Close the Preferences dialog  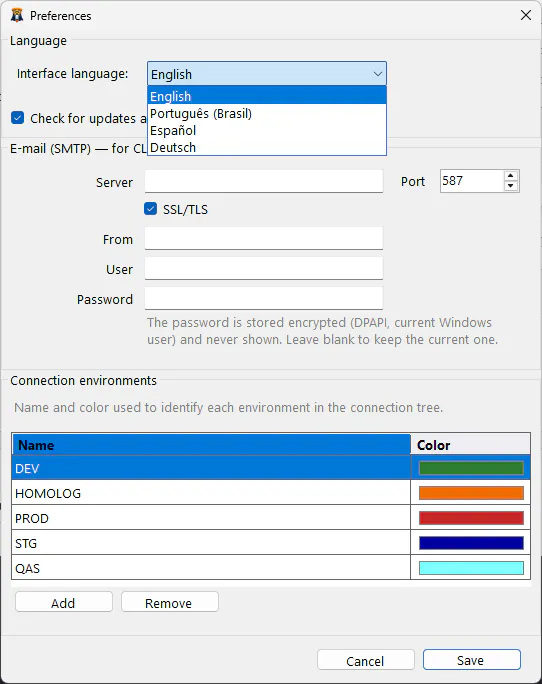[x=525, y=15]
